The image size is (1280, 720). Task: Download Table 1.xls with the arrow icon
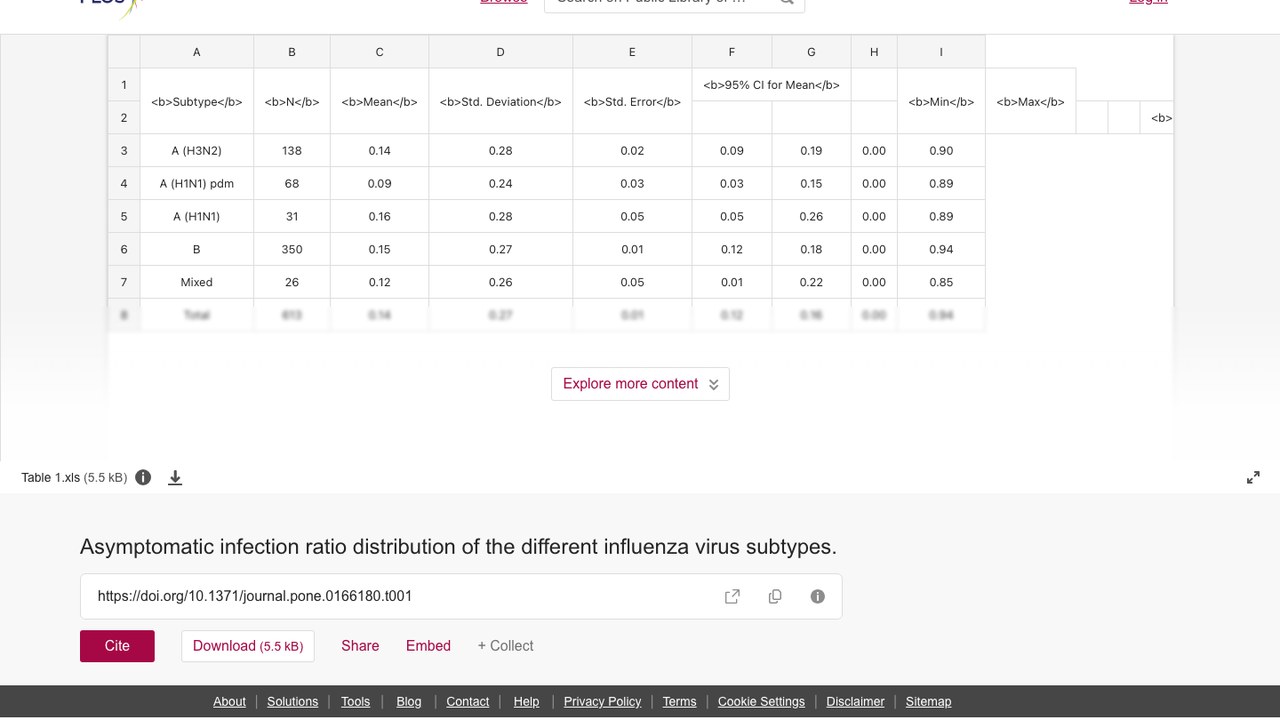(175, 478)
